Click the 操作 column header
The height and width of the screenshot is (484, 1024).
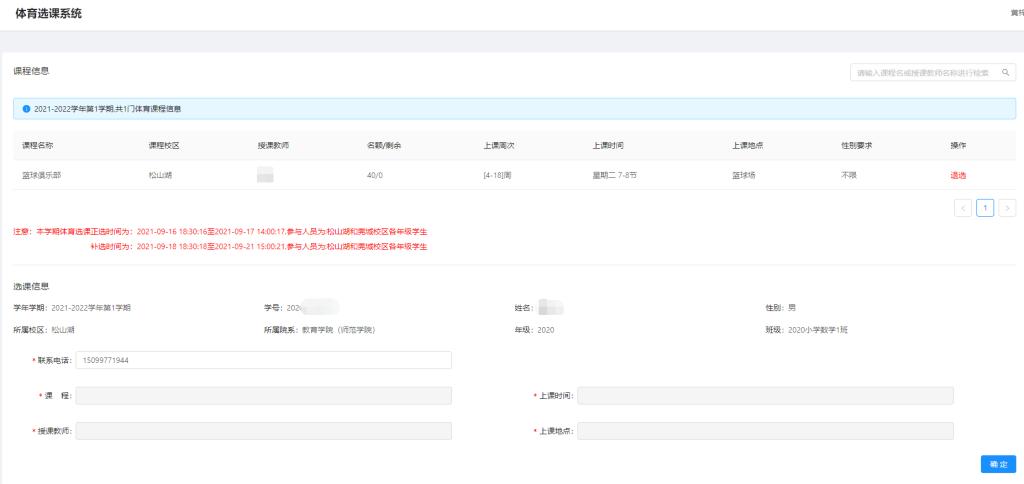(958, 146)
